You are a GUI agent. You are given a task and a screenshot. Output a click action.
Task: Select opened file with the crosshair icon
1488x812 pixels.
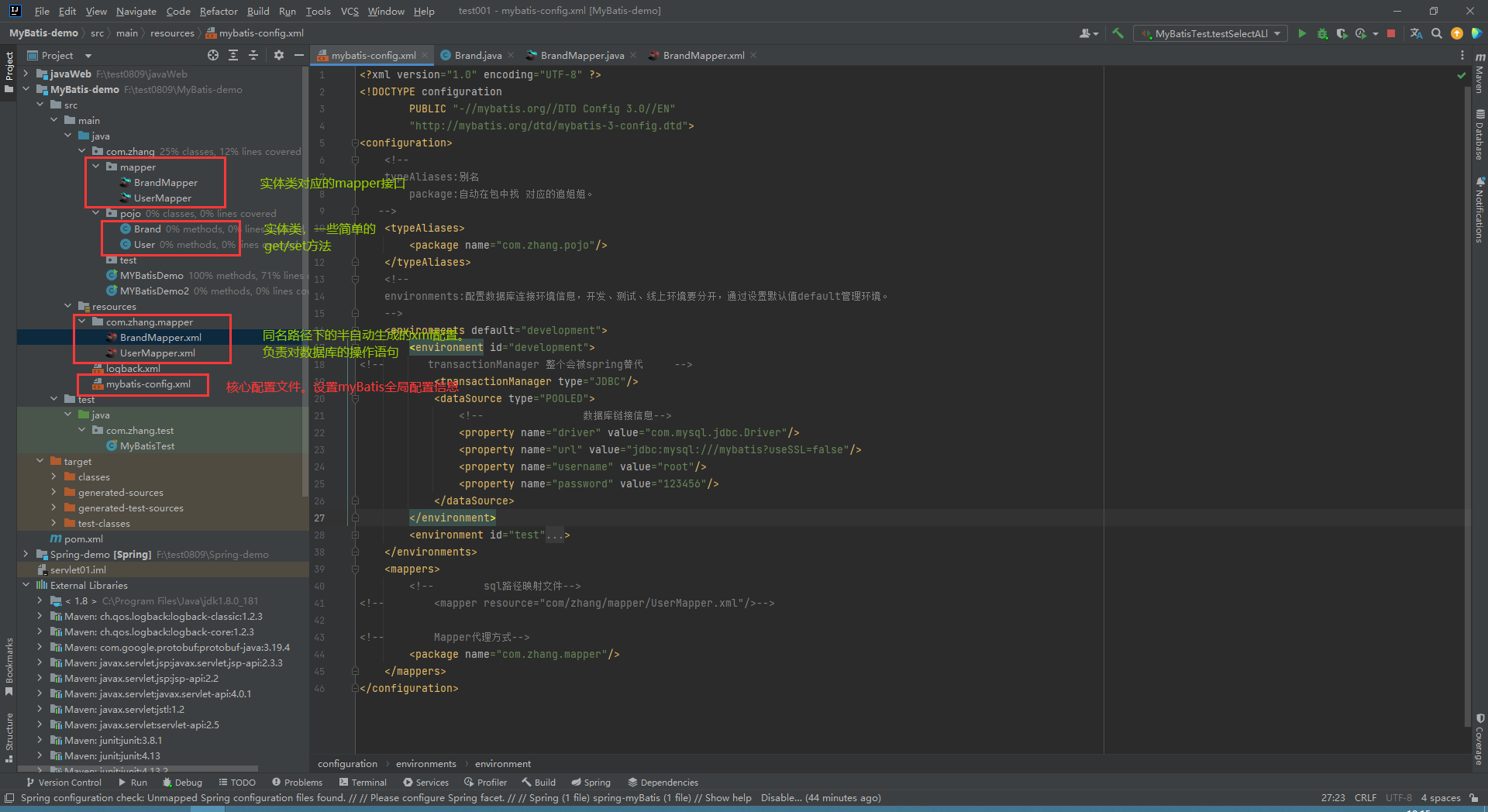point(213,55)
